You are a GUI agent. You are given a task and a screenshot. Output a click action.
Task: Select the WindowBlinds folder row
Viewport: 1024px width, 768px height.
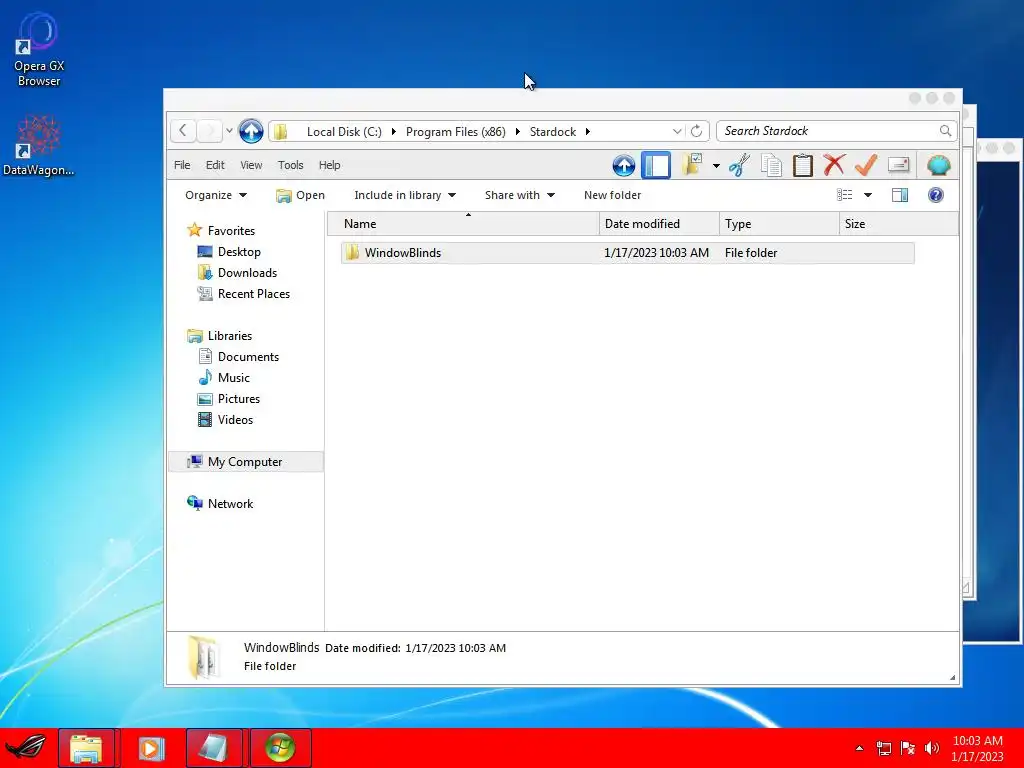pos(628,253)
